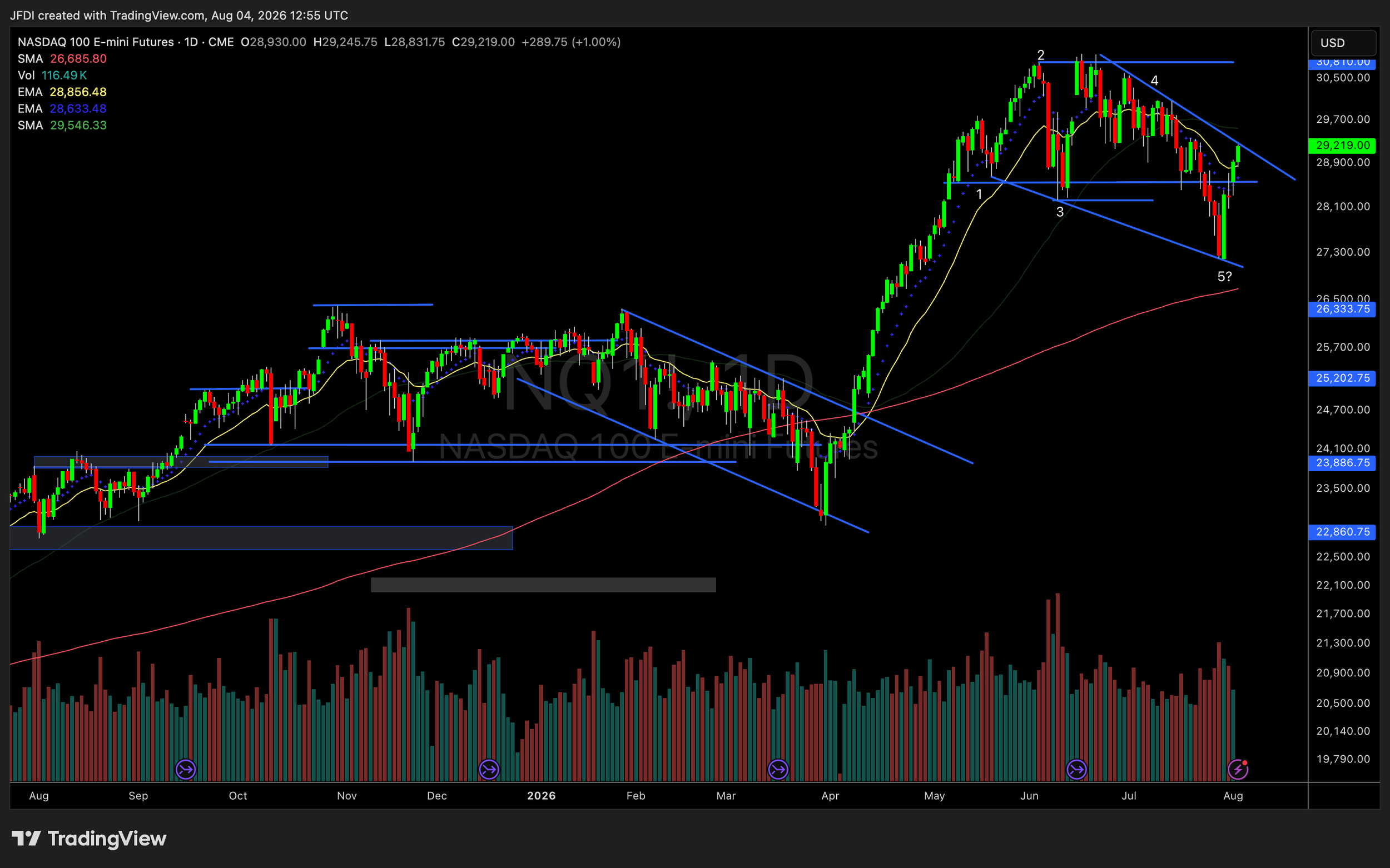Image resolution: width=1390 pixels, height=868 pixels.
Task: Select the EMA 28,633.48 indicator legend
Action: pyautogui.click(x=62, y=108)
